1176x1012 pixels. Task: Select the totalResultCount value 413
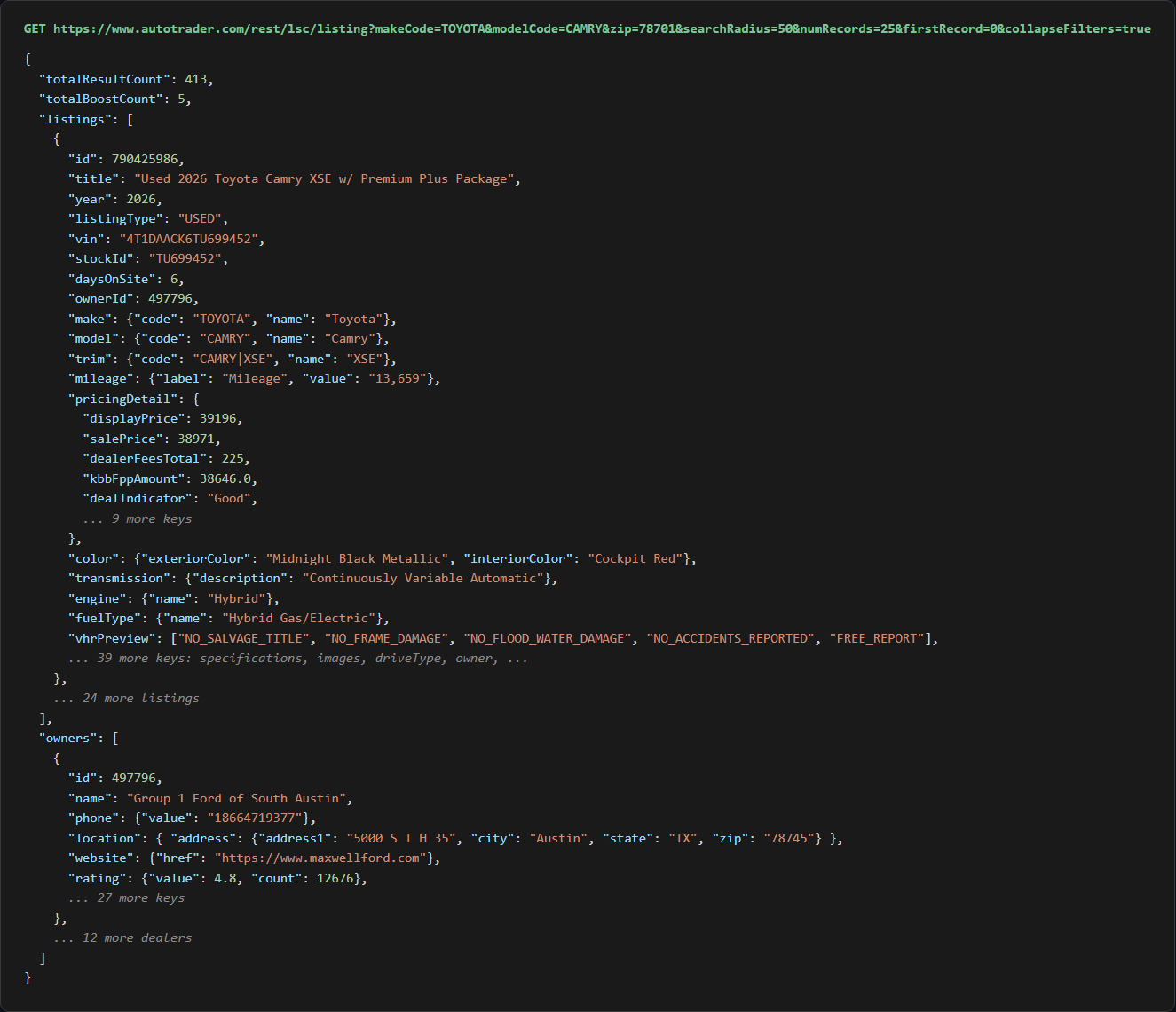[195, 79]
